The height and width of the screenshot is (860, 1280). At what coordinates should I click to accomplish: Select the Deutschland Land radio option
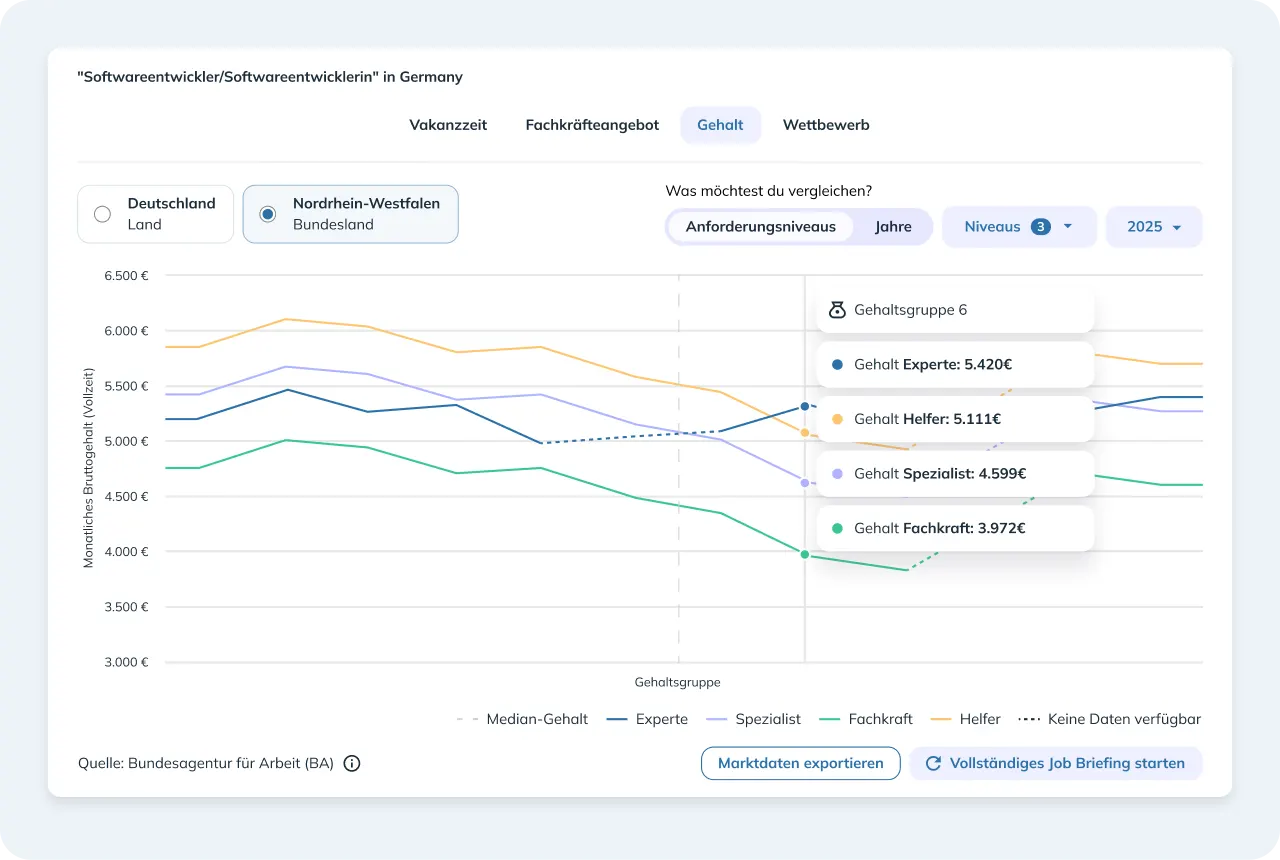(x=155, y=214)
